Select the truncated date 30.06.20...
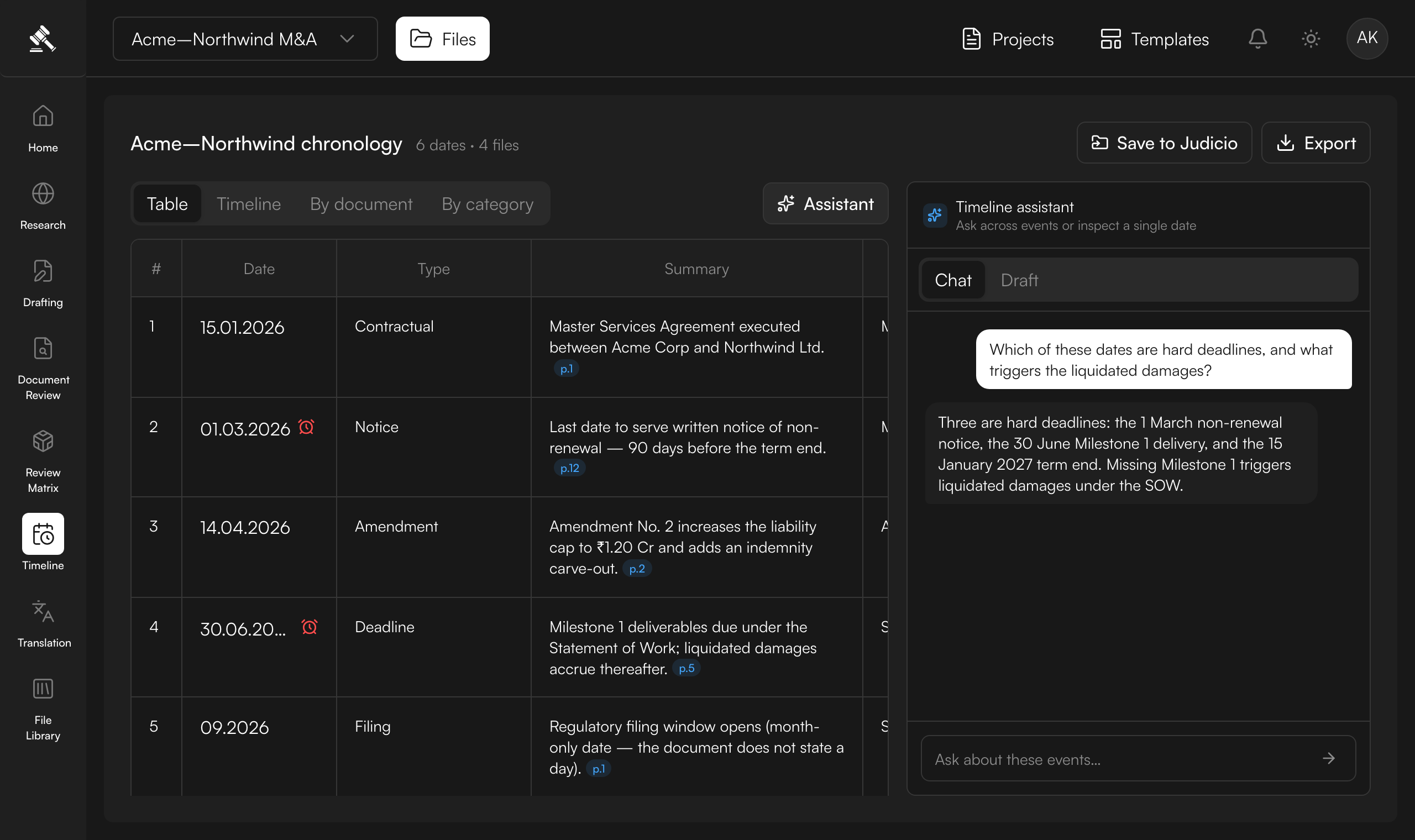Screen dimensions: 1415x840 (243, 629)
